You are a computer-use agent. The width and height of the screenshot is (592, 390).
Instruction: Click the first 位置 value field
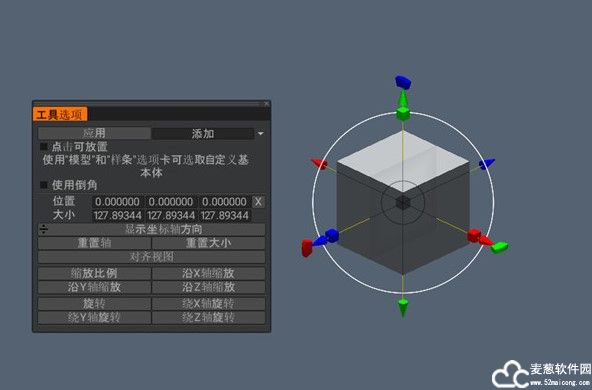coord(117,202)
